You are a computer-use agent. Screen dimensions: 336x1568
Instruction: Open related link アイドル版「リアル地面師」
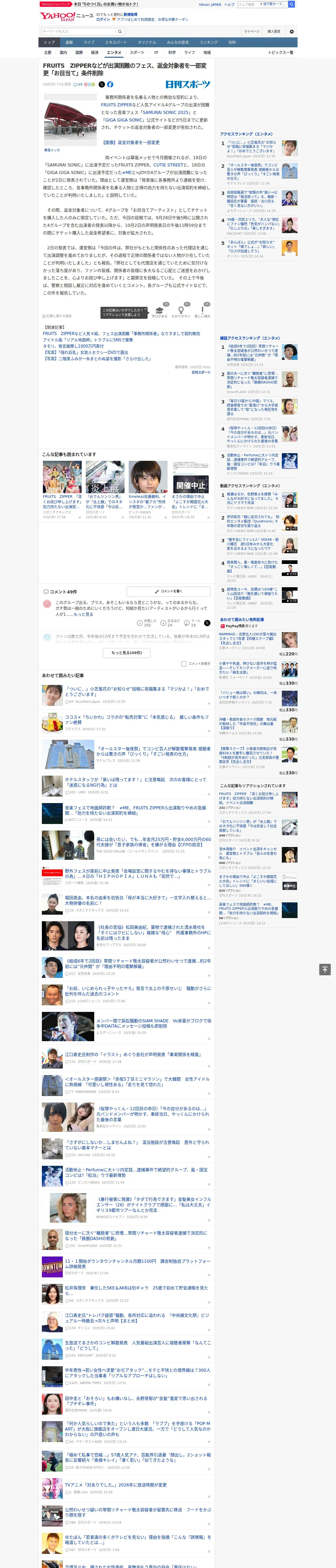(88, 340)
